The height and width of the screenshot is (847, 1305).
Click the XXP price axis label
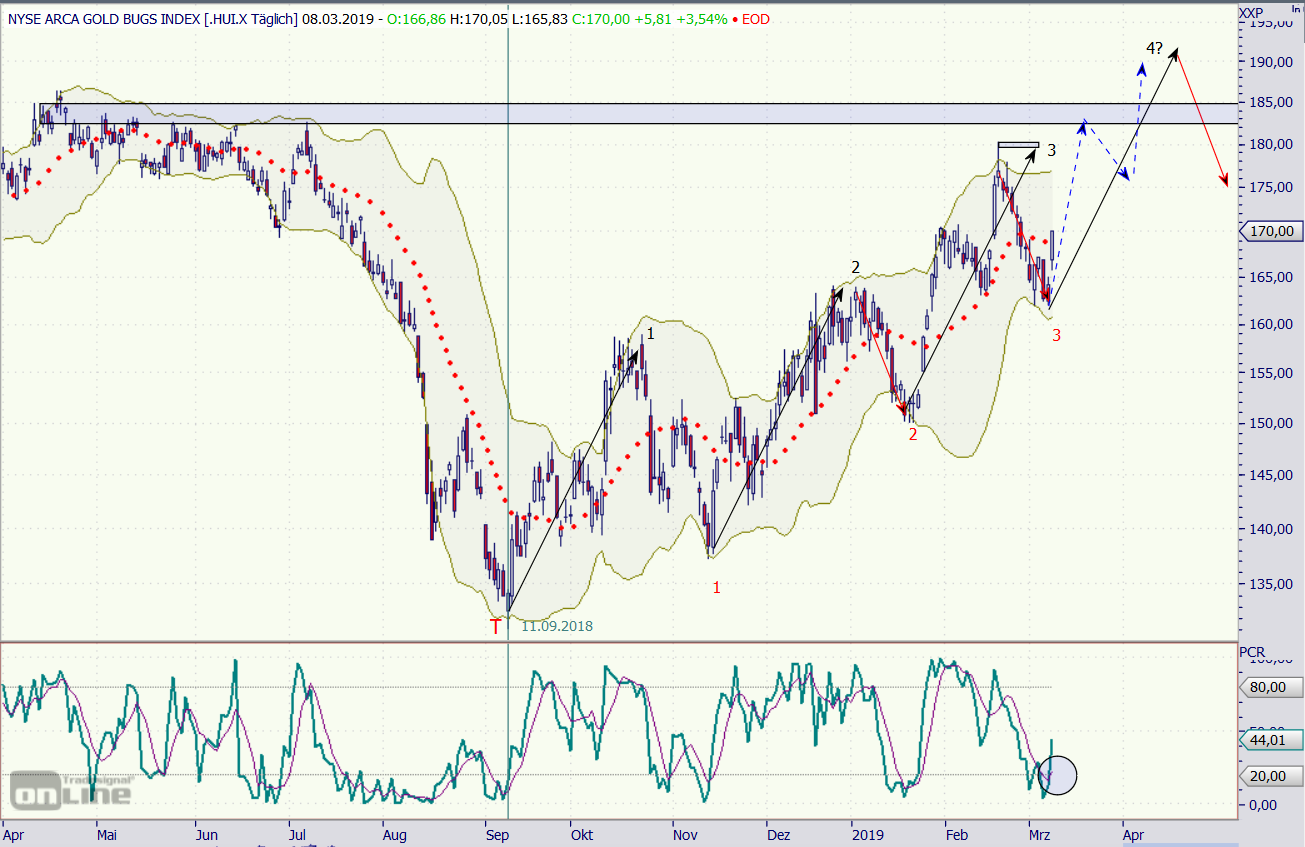[1252, 12]
